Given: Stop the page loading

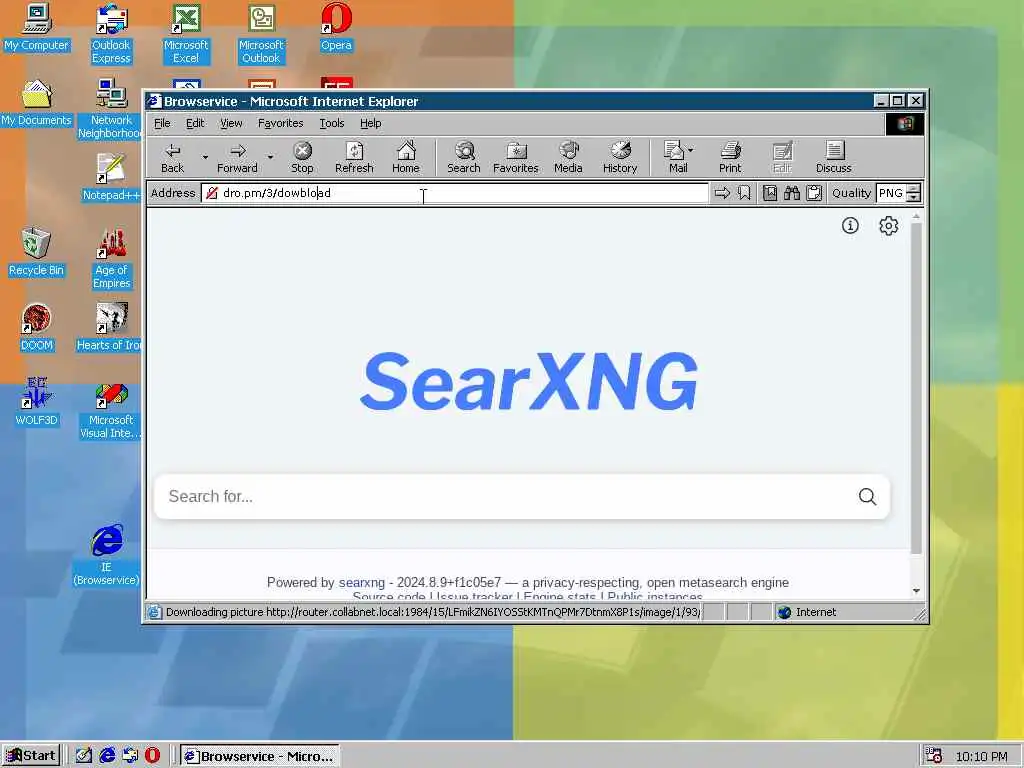Looking at the screenshot, I should coord(302,157).
